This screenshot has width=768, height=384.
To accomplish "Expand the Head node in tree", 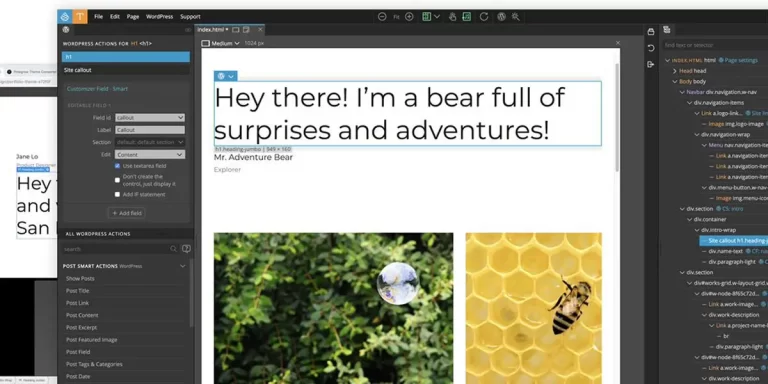I will point(674,71).
